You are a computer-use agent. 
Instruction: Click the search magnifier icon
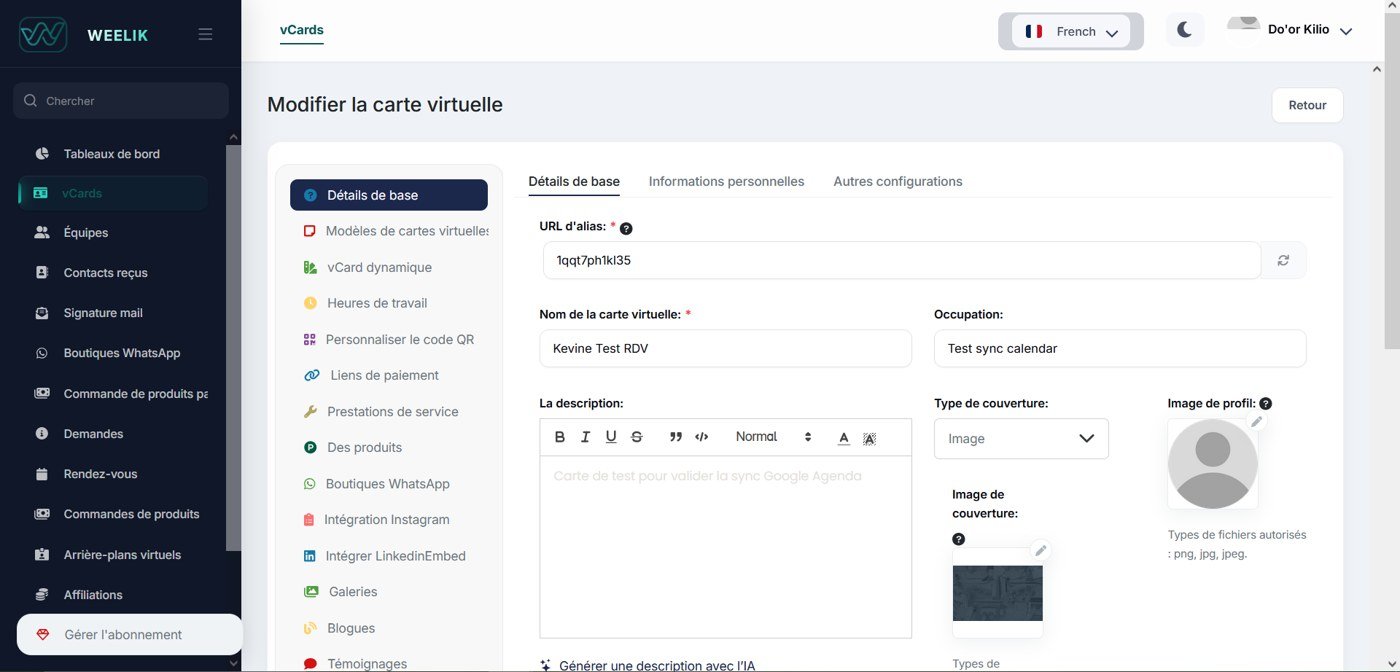[30, 101]
